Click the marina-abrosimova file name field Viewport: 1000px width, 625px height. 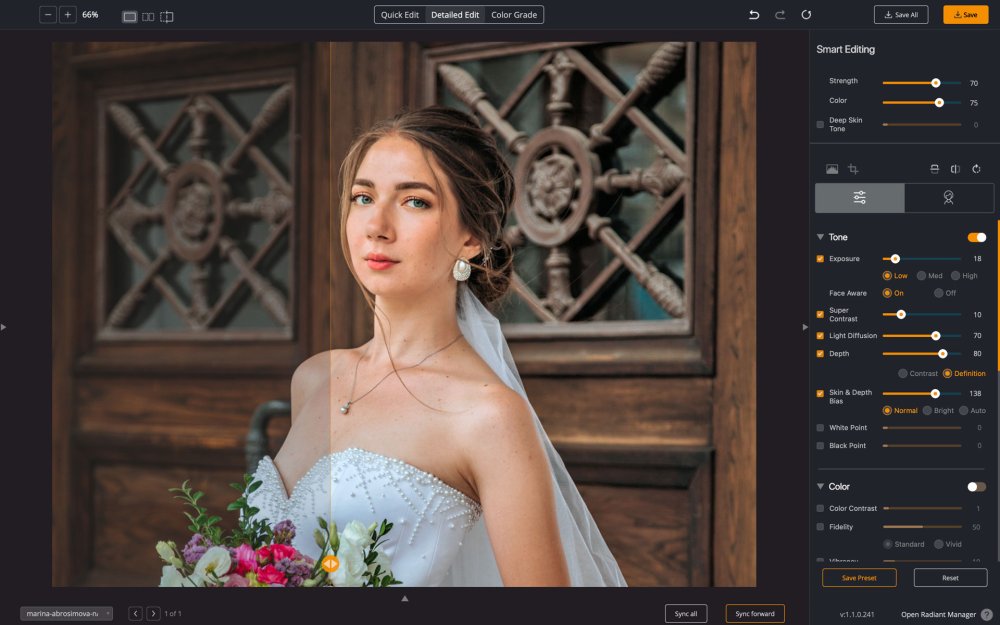click(x=66, y=614)
